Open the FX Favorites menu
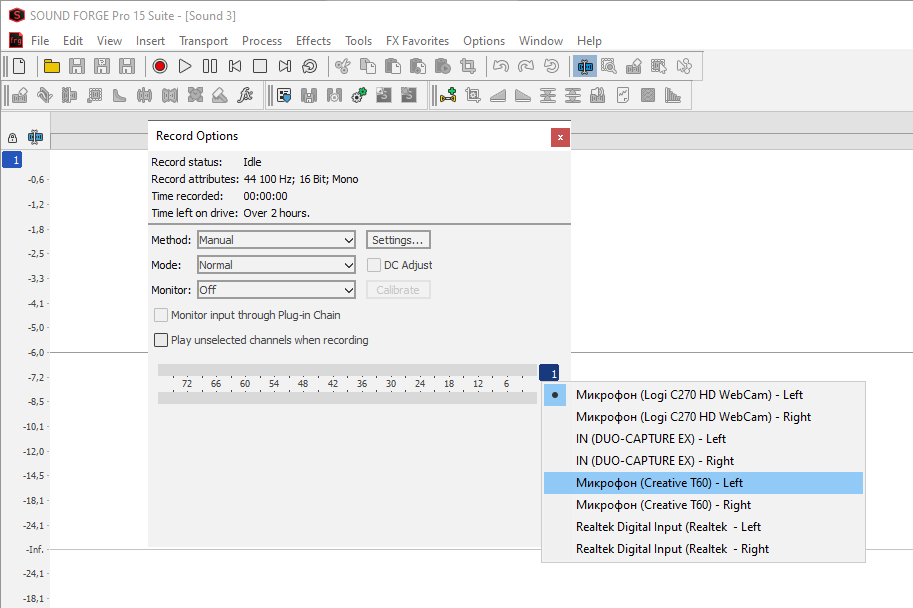The height and width of the screenshot is (608, 913). point(417,41)
